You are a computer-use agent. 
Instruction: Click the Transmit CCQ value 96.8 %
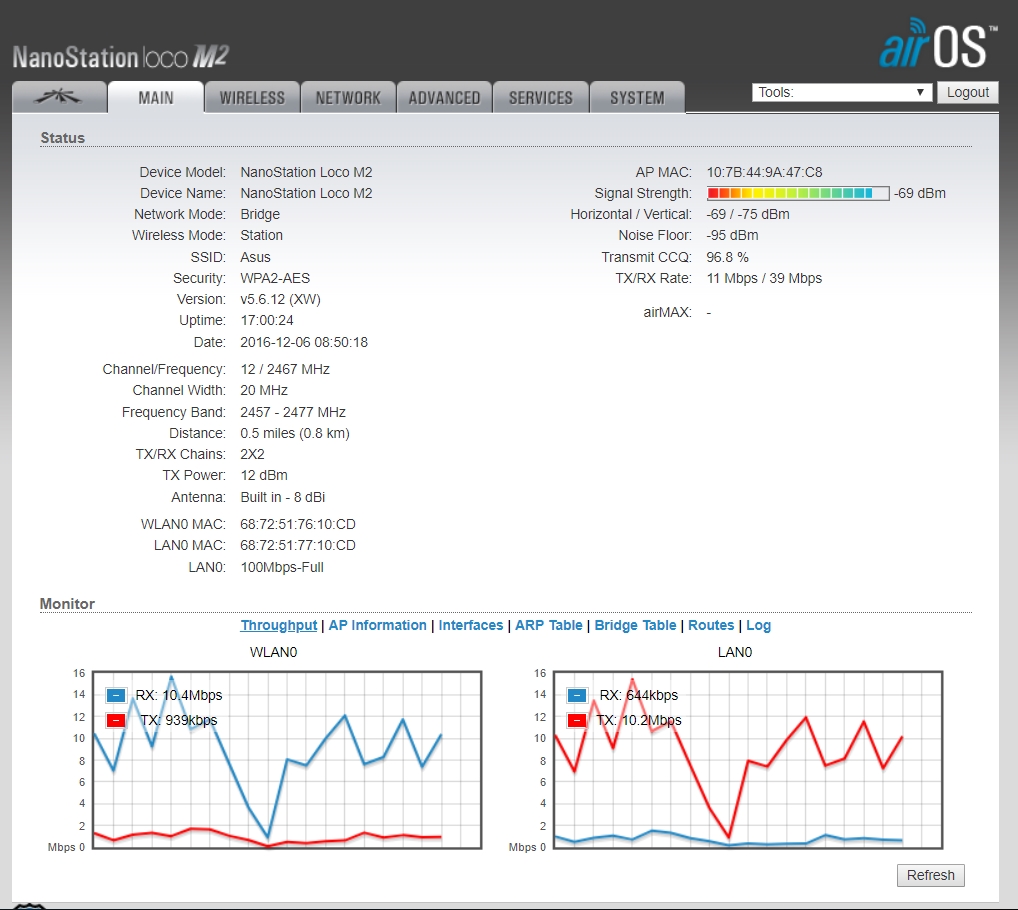pyautogui.click(x=727, y=257)
